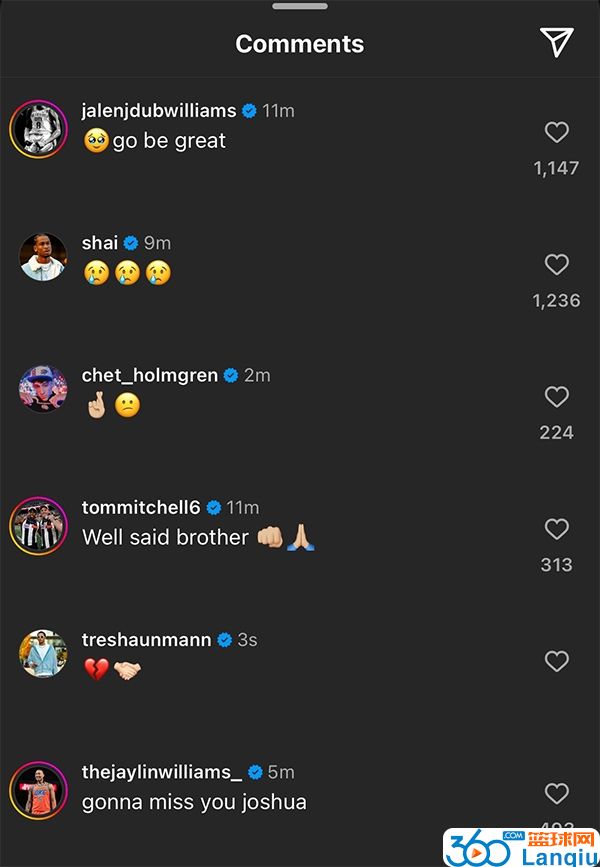Open the jalenjdubwilliams username link
The image size is (600, 867).
159,111
